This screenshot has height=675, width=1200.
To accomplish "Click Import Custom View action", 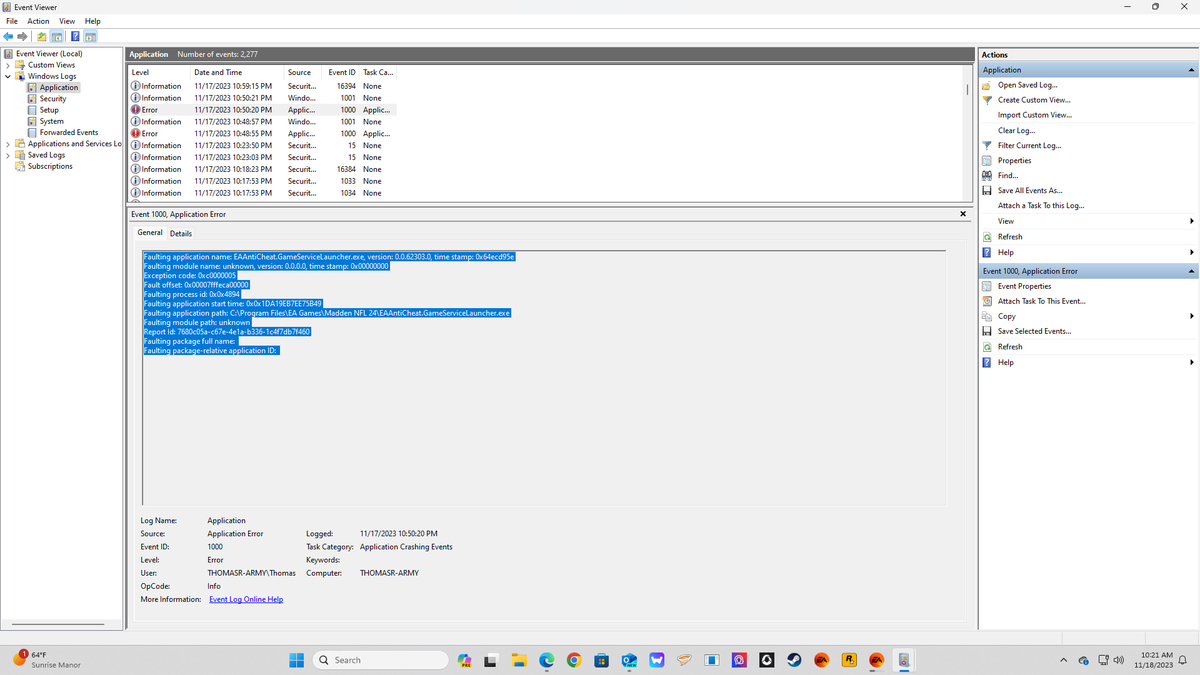I will (1035, 115).
